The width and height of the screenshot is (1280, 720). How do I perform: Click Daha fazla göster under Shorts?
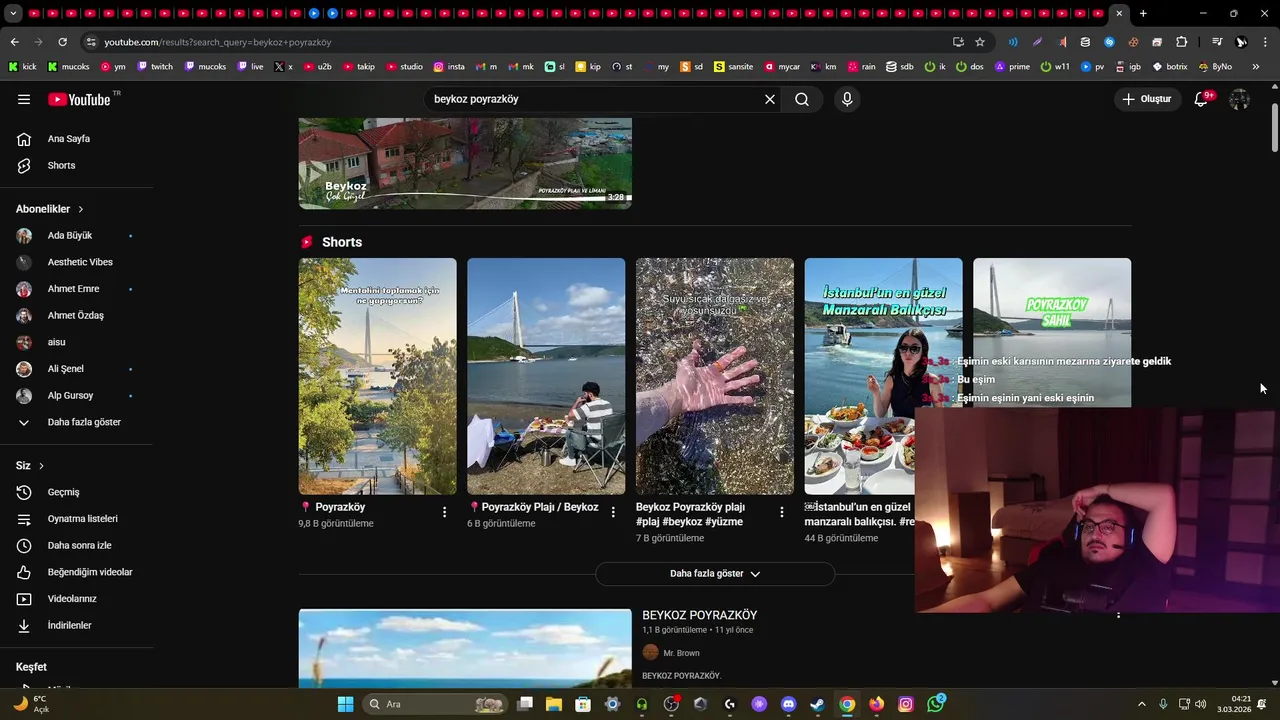pyautogui.click(x=715, y=574)
